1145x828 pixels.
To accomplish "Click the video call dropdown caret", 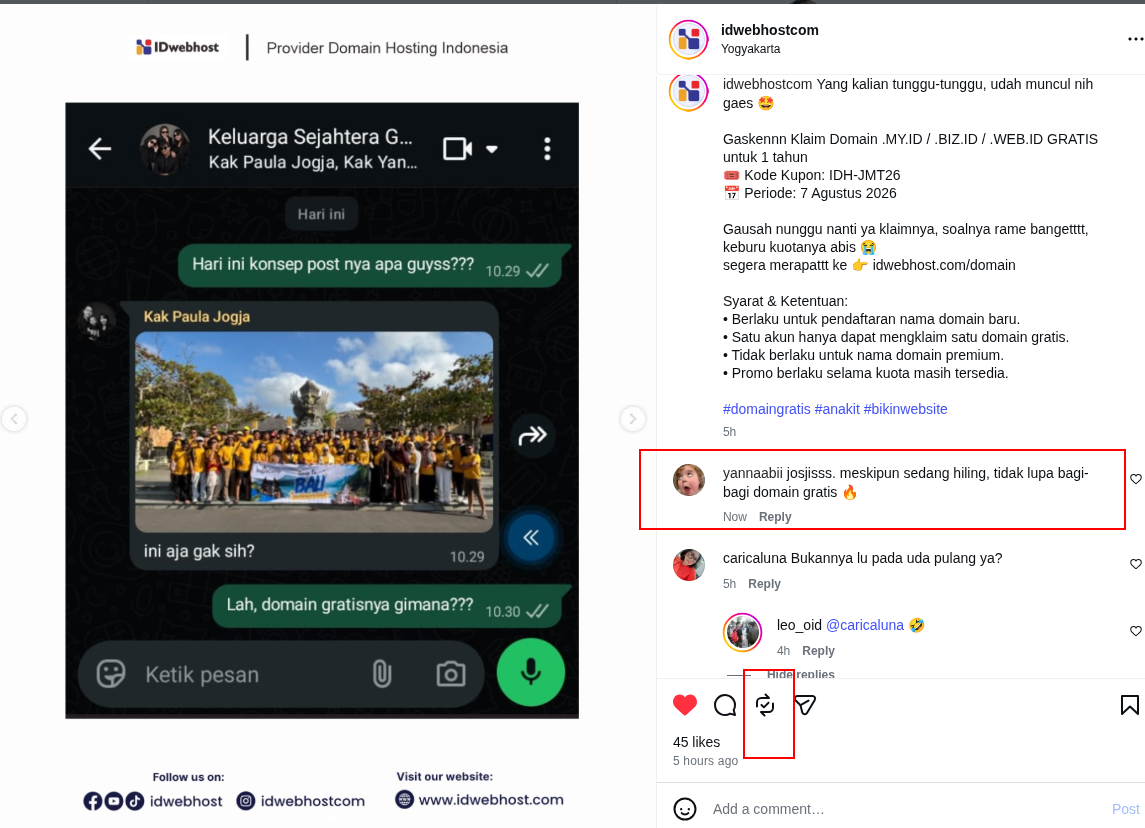I will 492,149.
